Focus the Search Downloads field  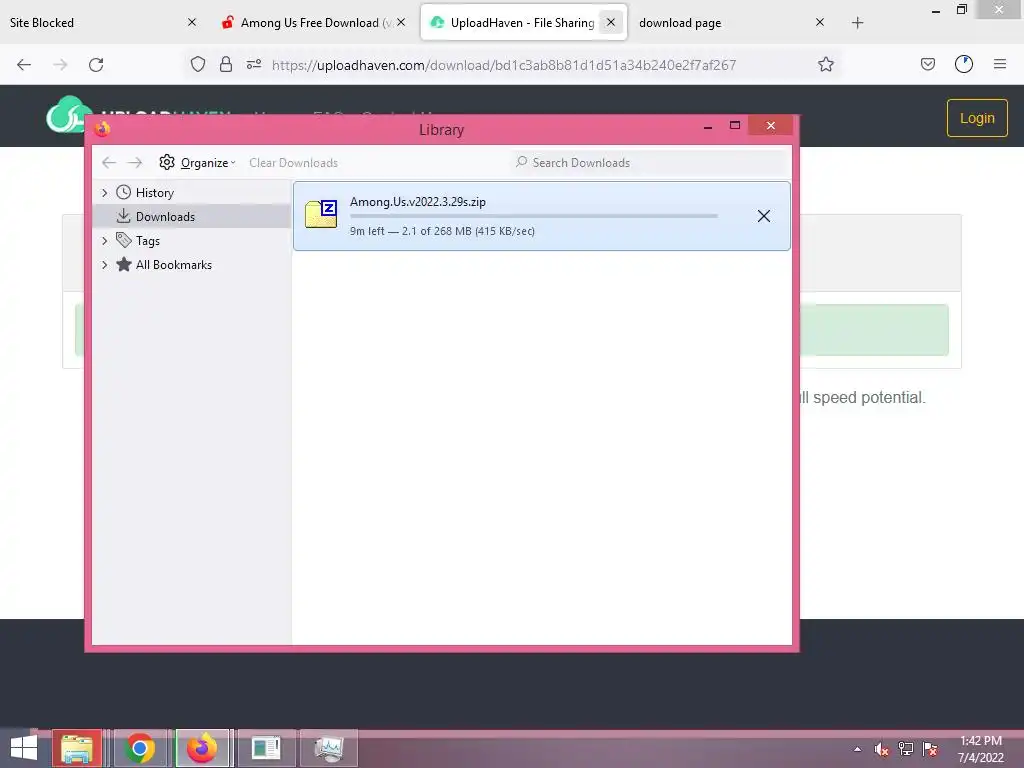coord(649,163)
